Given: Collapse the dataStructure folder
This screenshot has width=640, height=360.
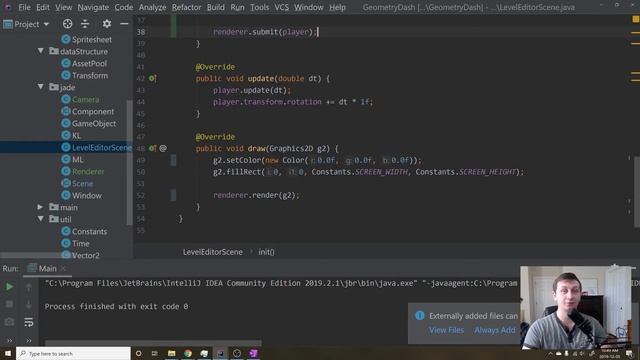Looking at the screenshot, I should [x=40, y=51].
